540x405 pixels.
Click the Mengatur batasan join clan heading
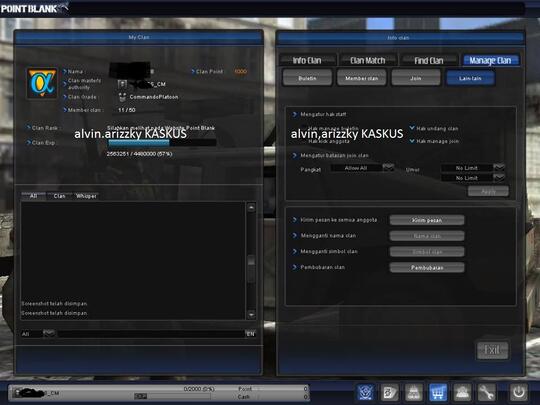334,155
